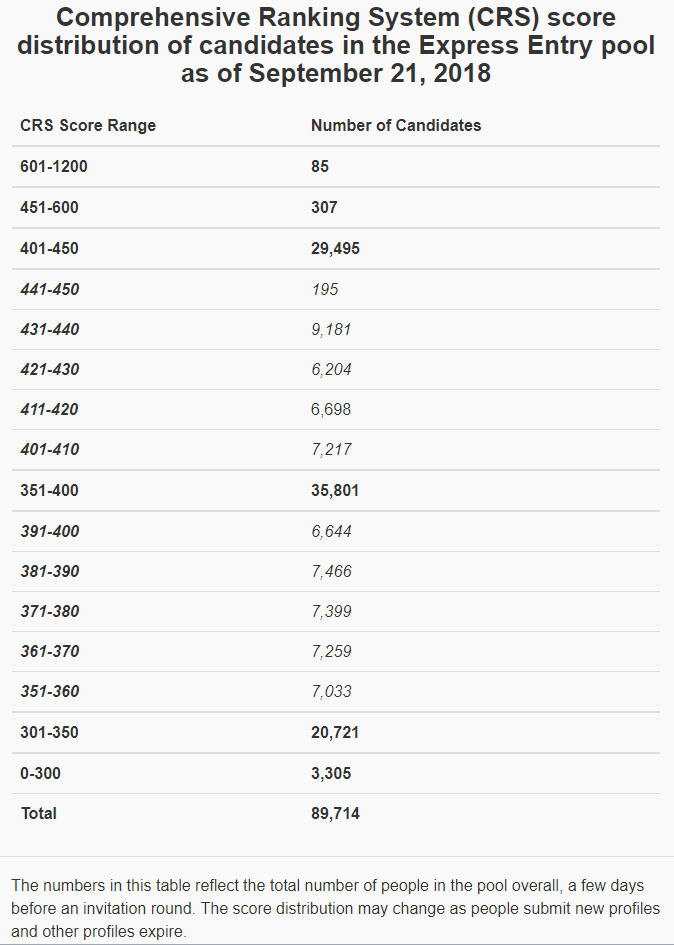The width and height of the screenshot is (674, 945).
Task: Click the Total value 89,714
Action: pos(335,814)
